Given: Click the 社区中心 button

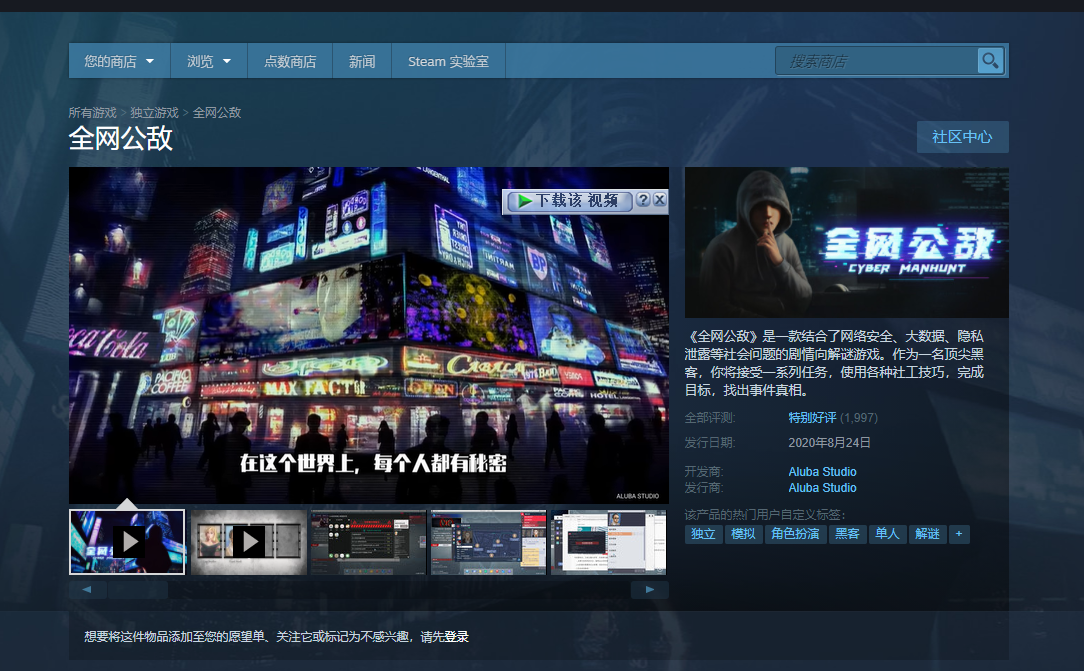Looking at the screenshot, I should pyautogui.click(x=962, y=137).
